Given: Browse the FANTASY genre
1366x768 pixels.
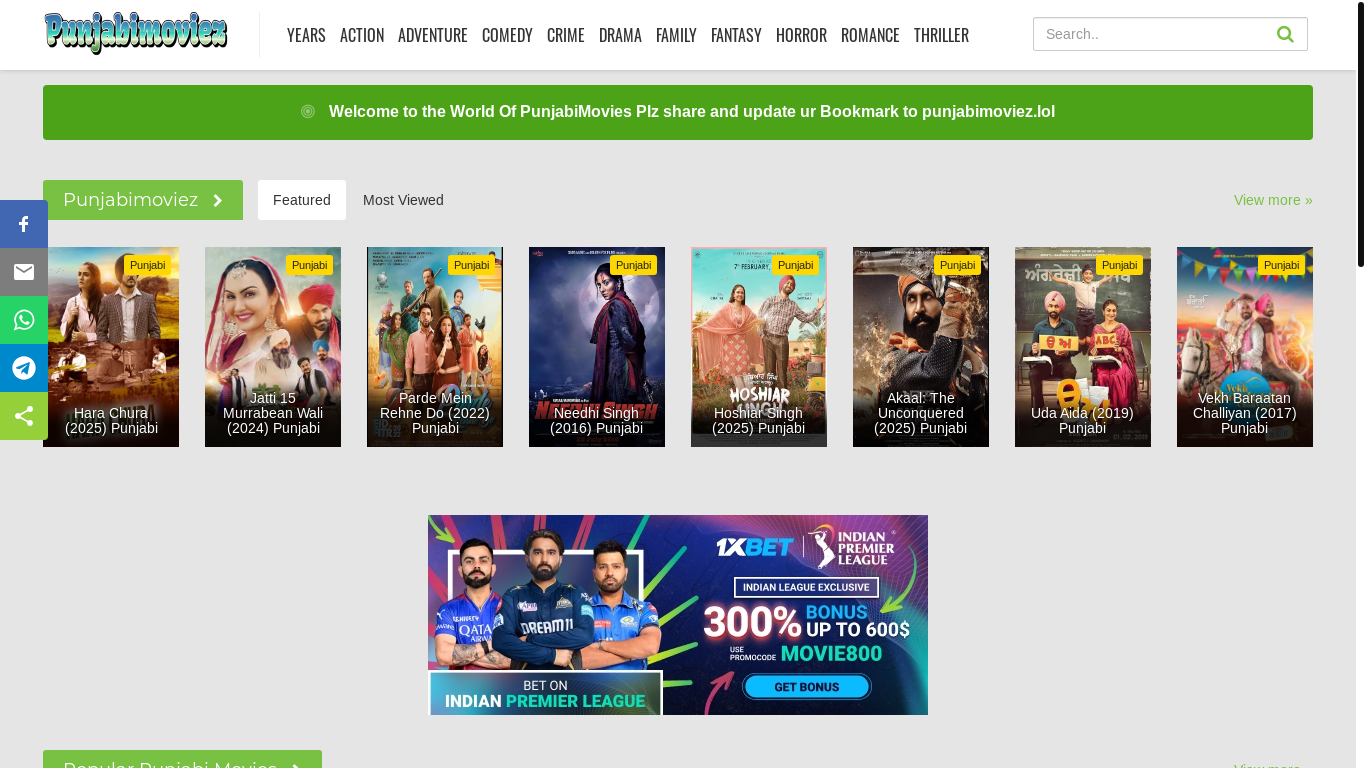Looking at the screenshot, I should 736,35.
